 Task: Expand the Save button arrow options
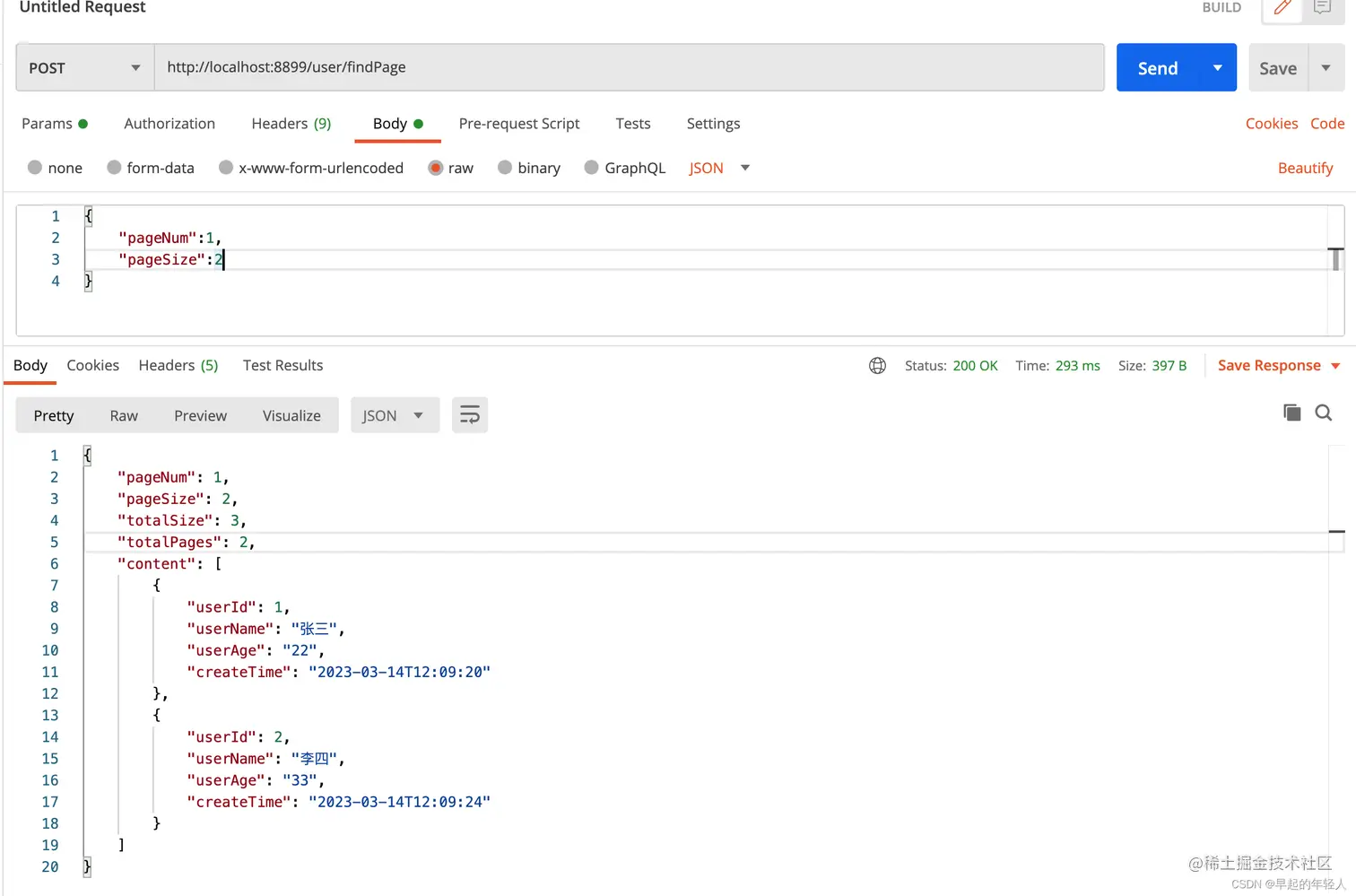pos(1326,68)
